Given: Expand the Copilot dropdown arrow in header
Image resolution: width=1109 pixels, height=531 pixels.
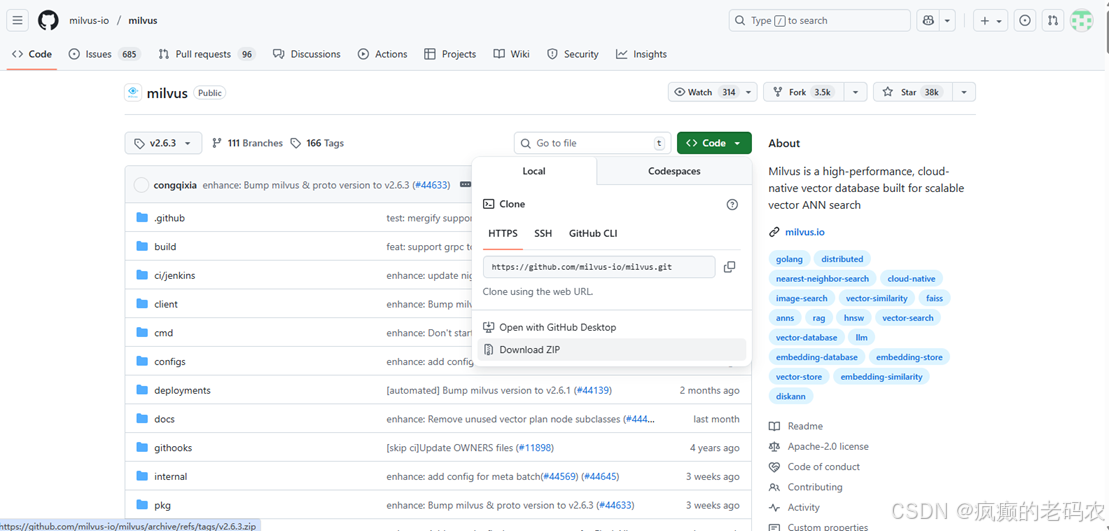Looking at the screenshot, I should point(947,21).
